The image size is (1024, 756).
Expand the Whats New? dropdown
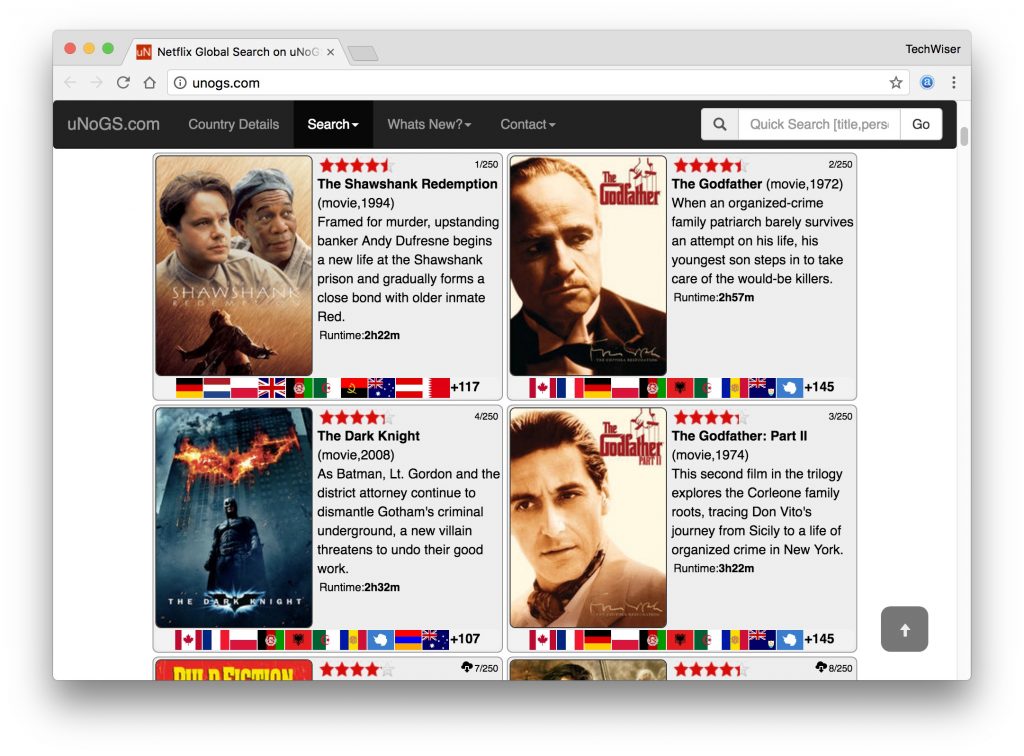click(x=429, y=124)
